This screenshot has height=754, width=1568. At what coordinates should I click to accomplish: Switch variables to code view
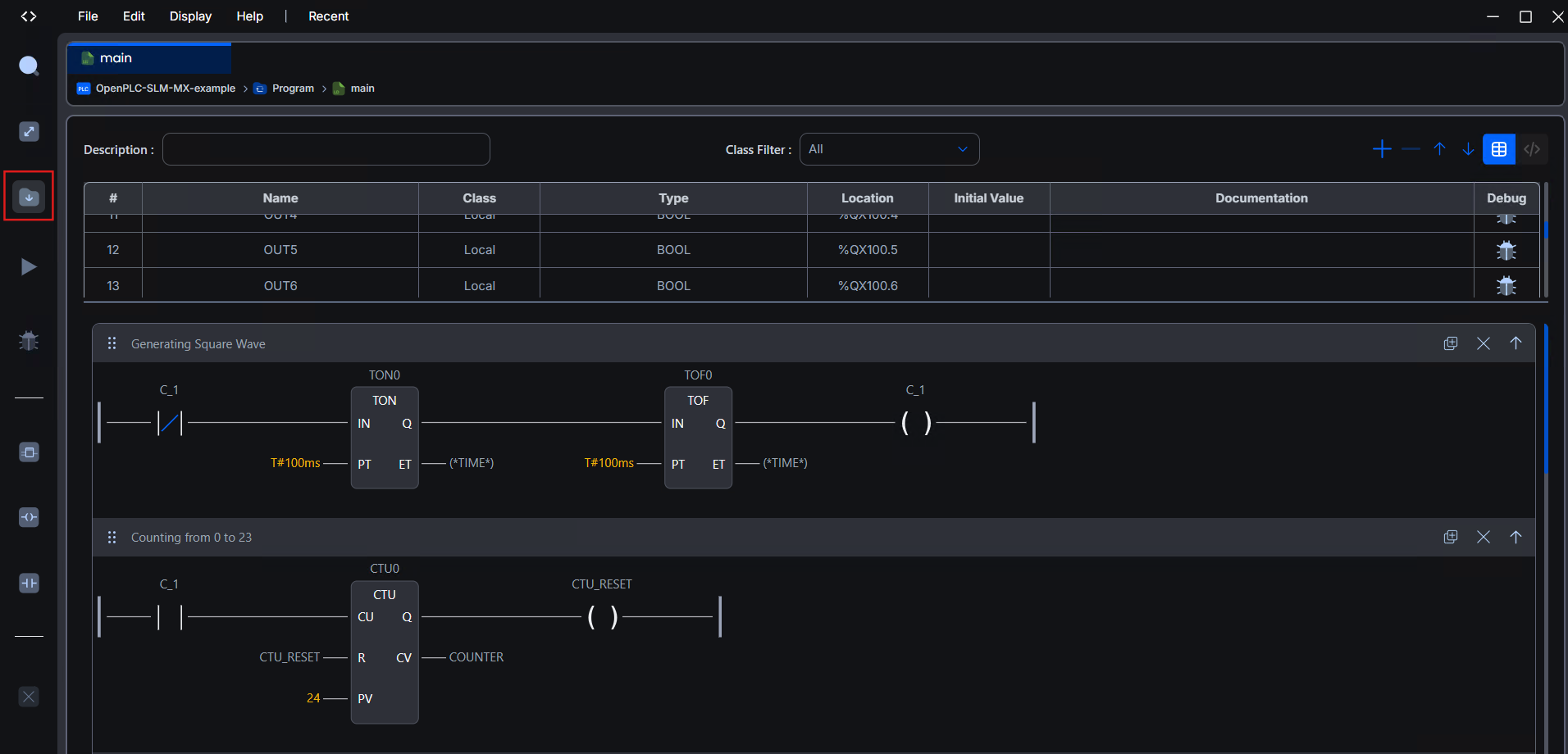tap(1531, 149)
